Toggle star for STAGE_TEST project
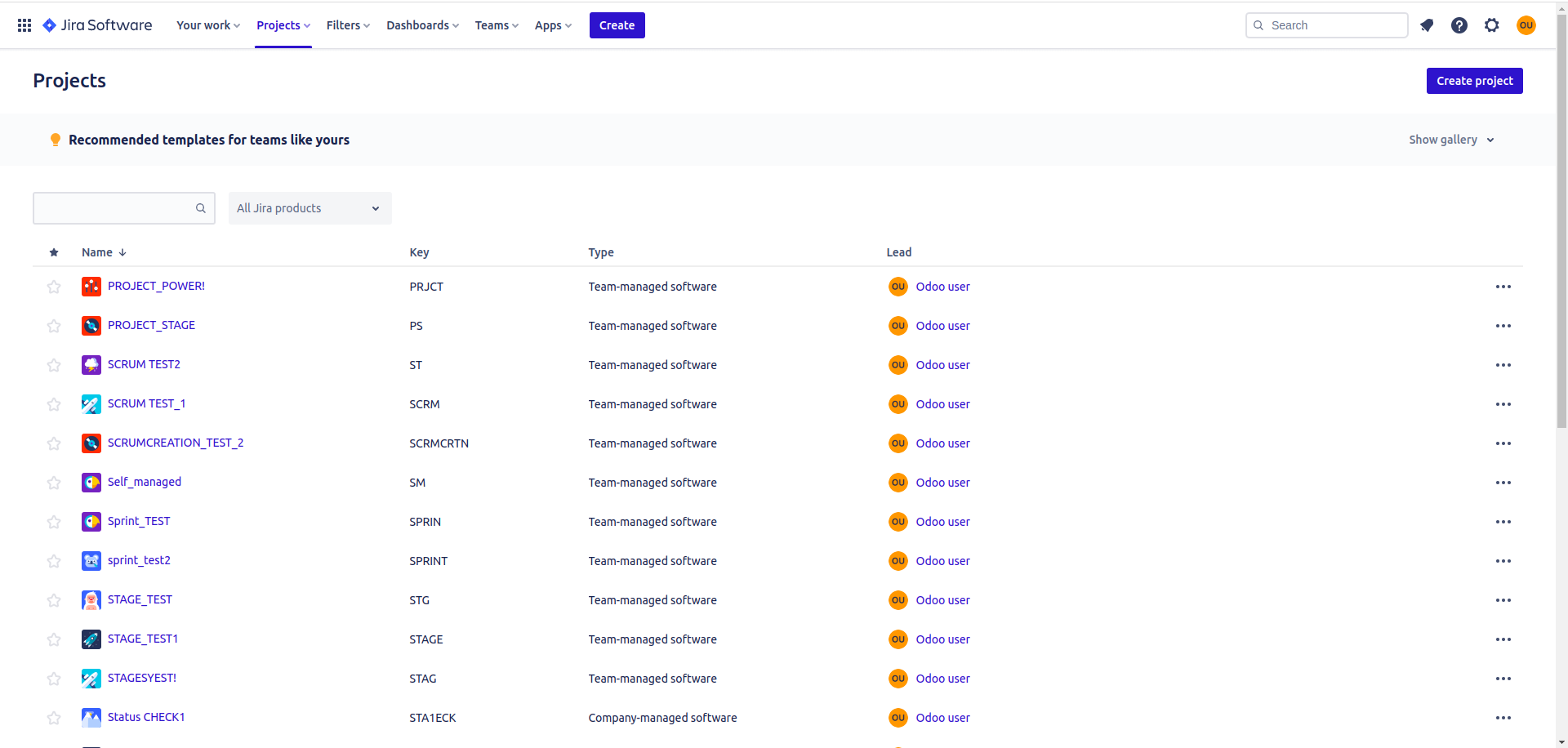 click(54, 600)
